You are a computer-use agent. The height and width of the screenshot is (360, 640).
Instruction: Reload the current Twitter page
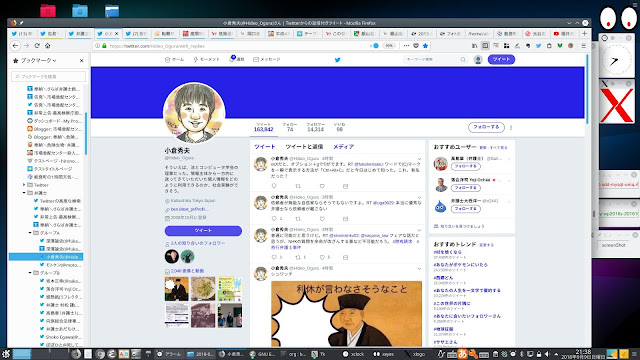[37, 46]
